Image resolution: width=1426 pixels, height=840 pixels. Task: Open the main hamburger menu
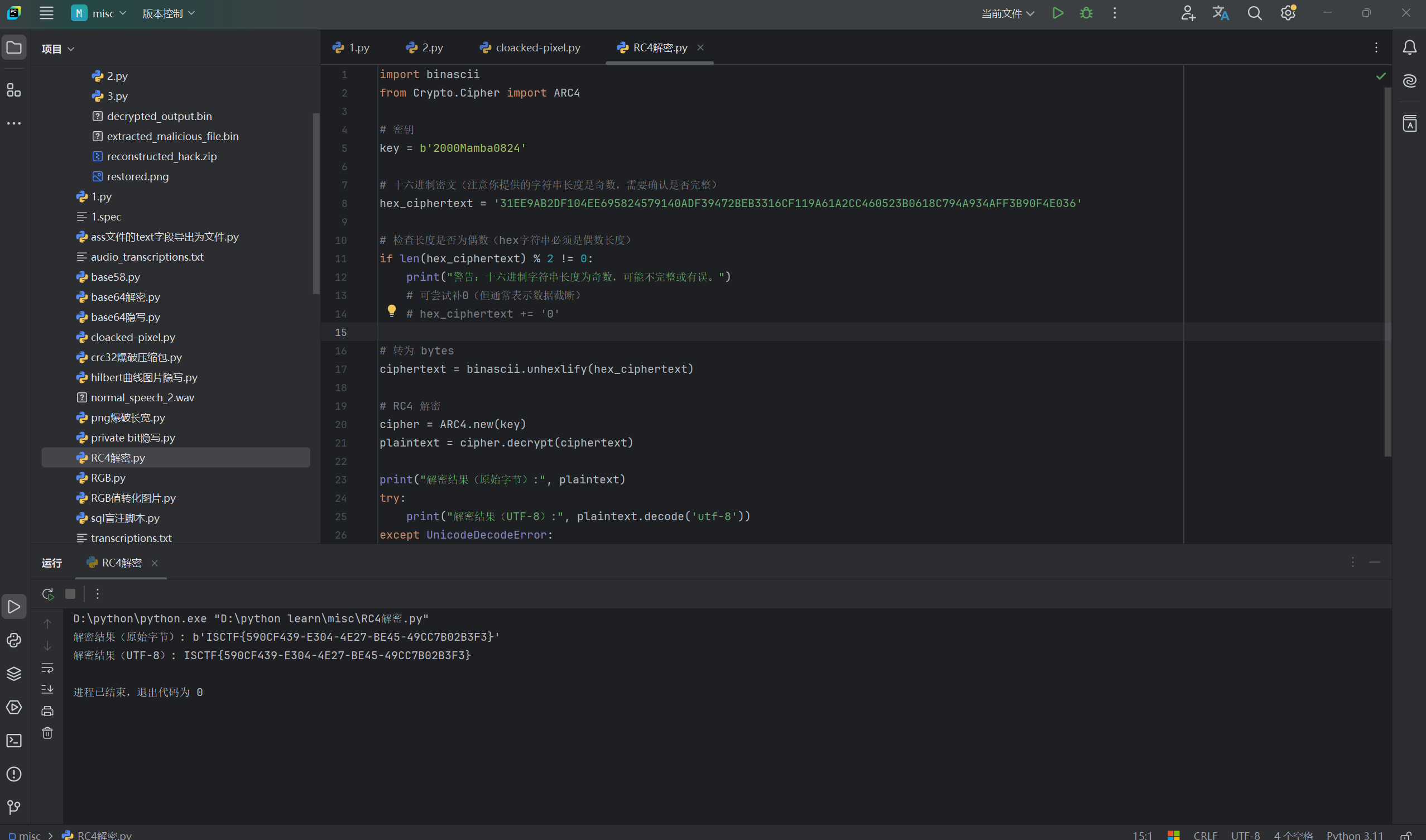(46, 13)
